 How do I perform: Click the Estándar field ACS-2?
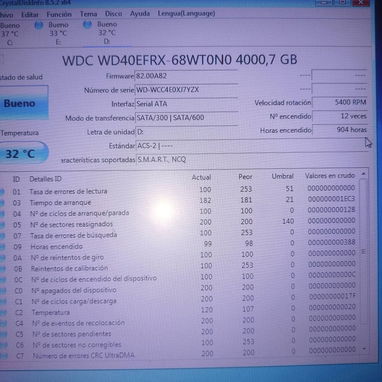point(251,146)
